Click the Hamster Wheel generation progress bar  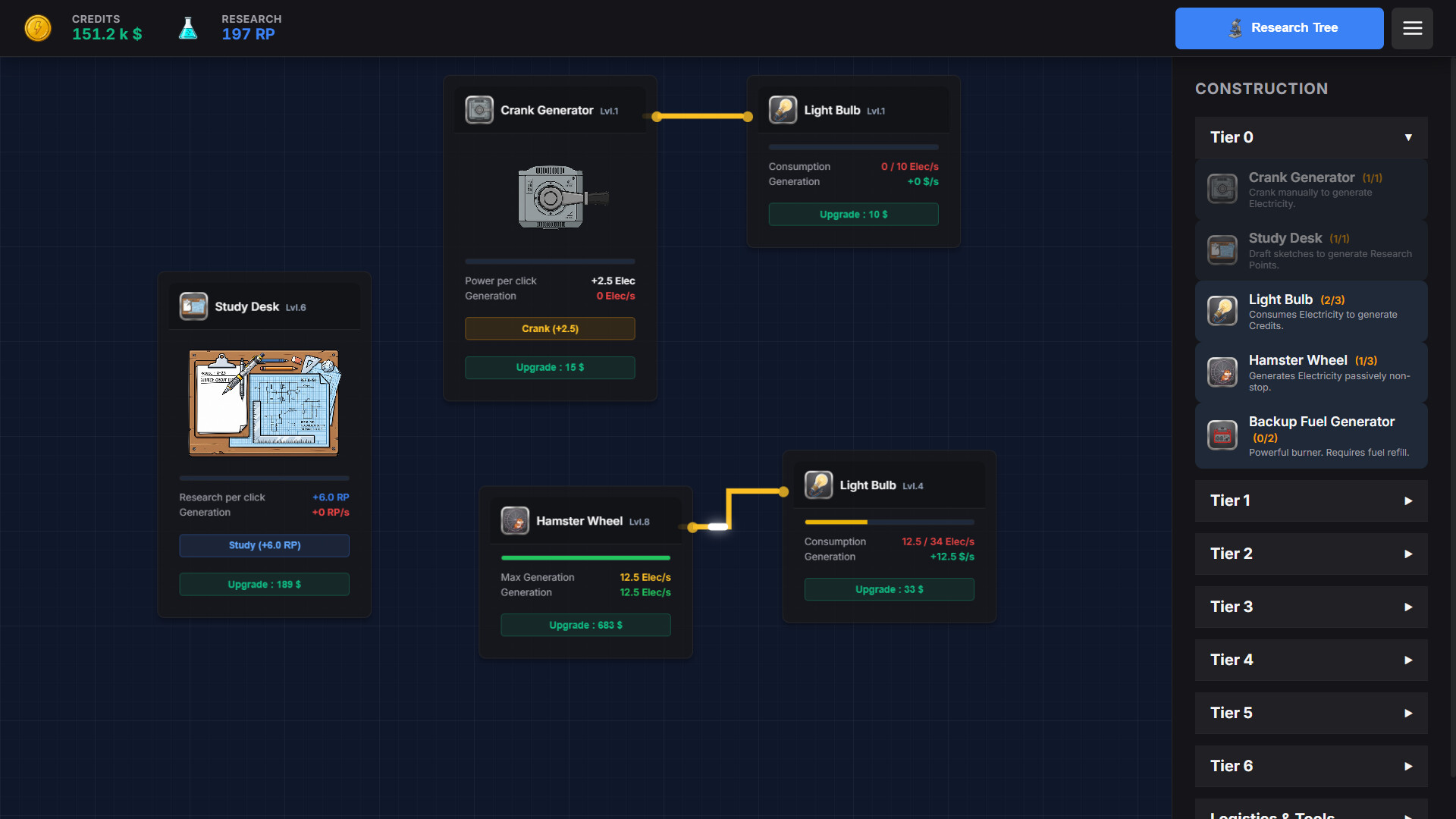(585, 558)
